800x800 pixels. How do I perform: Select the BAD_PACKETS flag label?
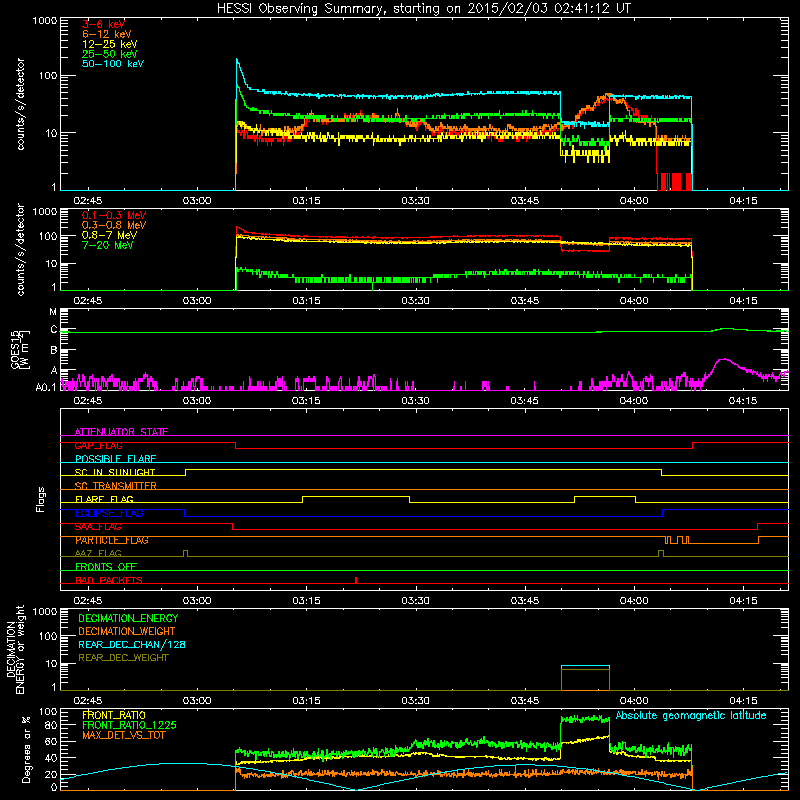(109, 580)
